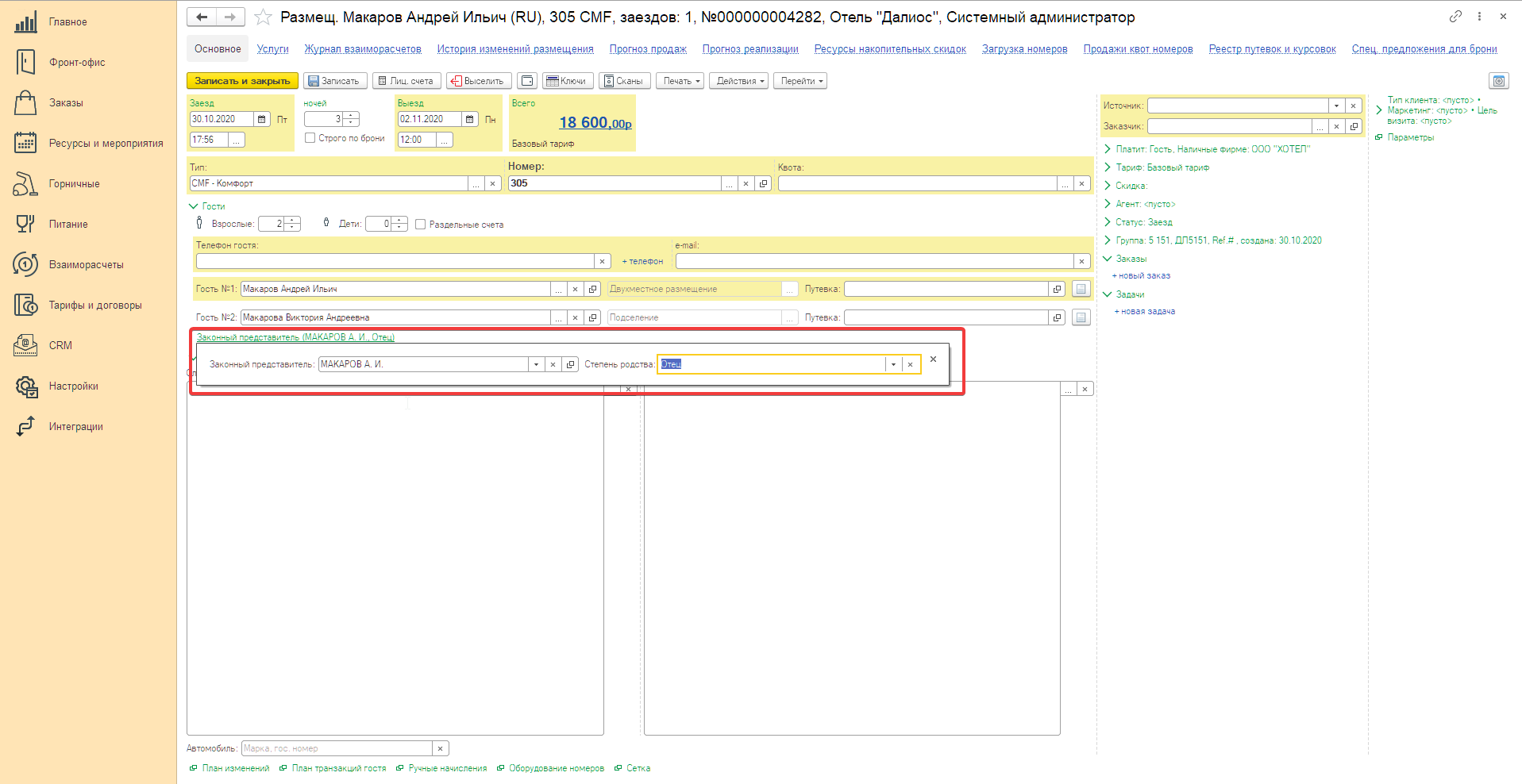The width and height of the screenshot is (1522, 784).
Task: Adjust Взрослые adults count stepper
Action: click(x=292, y=224)
